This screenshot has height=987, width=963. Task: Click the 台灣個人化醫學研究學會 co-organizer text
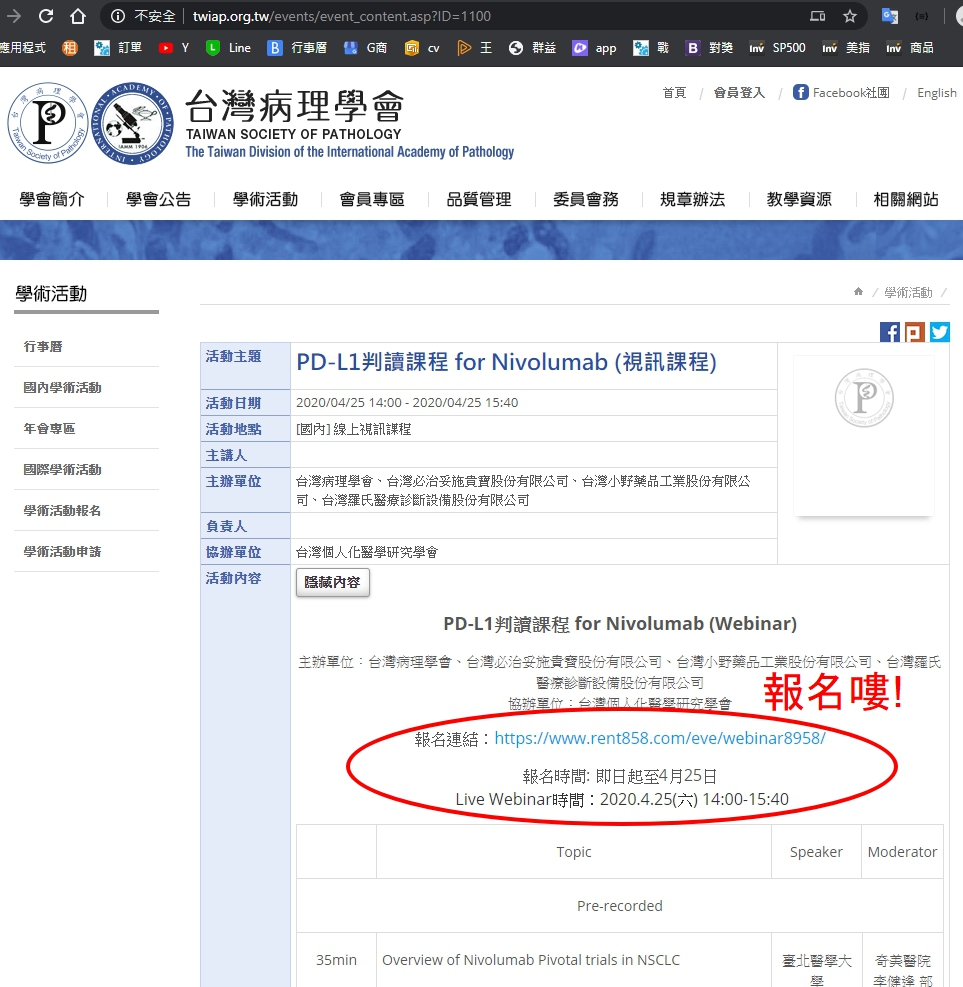point(367,552)
